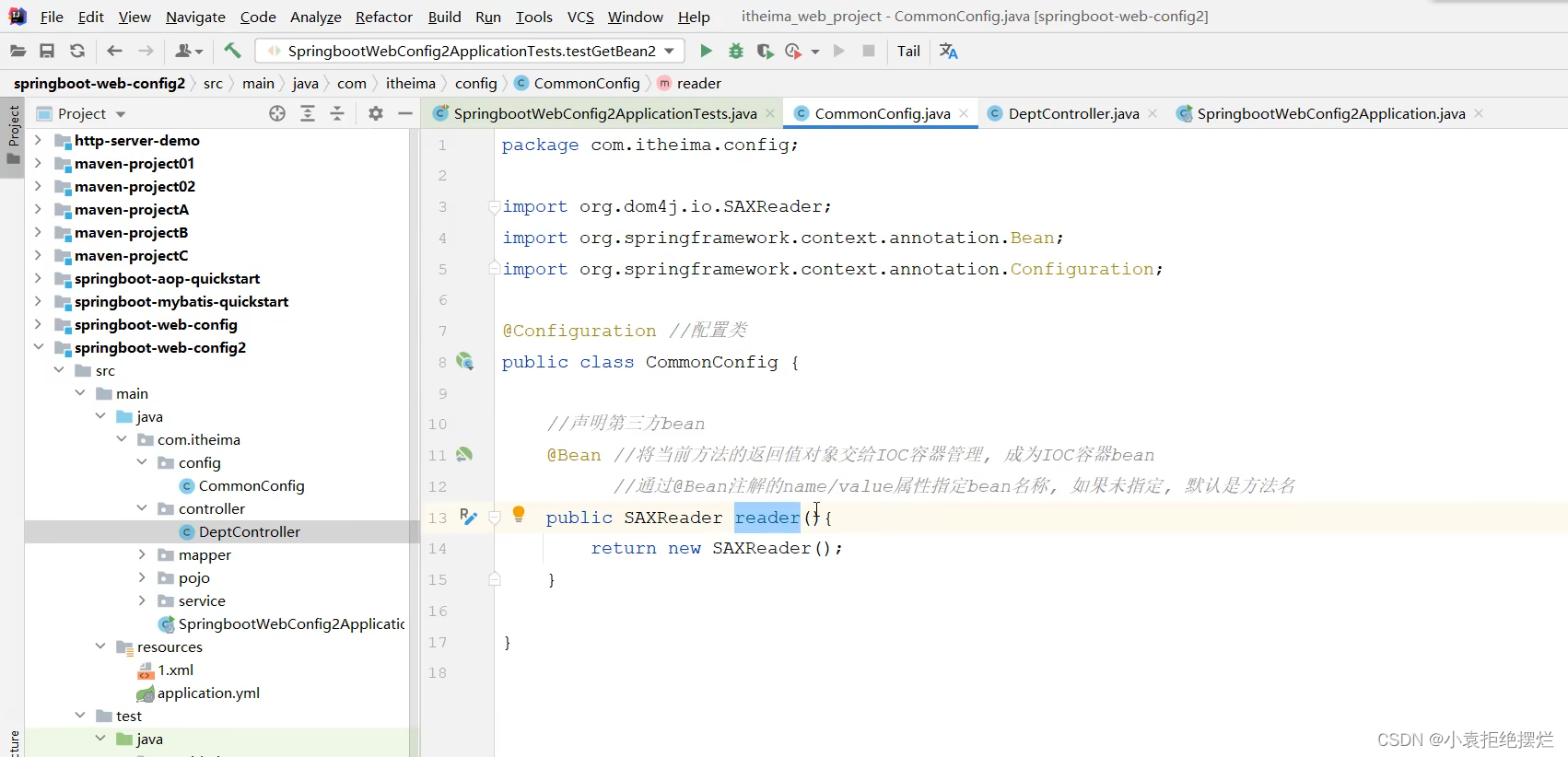
Task: Expand springboot-aop-quickstart module
Action: 38,278
